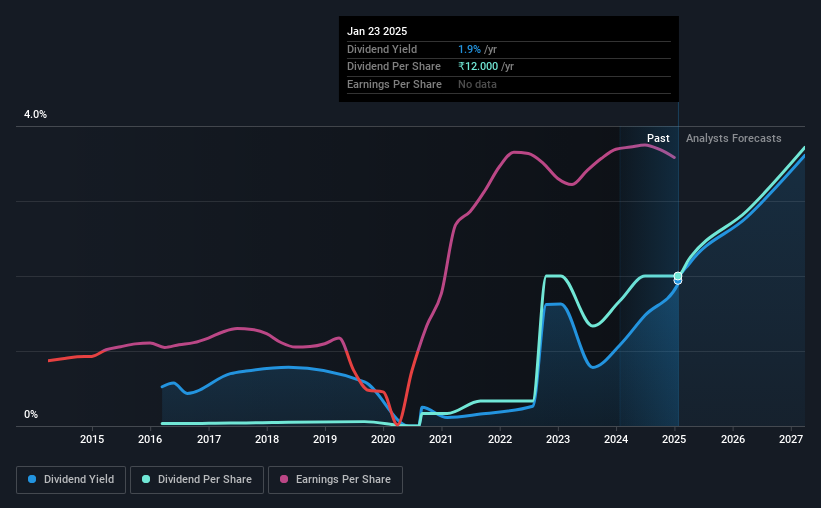Click the 2023 x-axis year label

tap(558, 439)
